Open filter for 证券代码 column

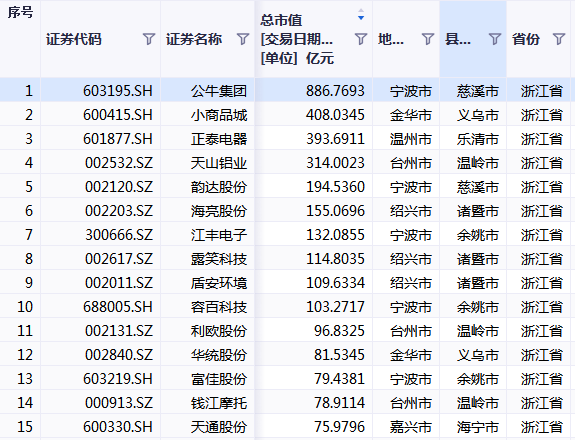(149, 39)
